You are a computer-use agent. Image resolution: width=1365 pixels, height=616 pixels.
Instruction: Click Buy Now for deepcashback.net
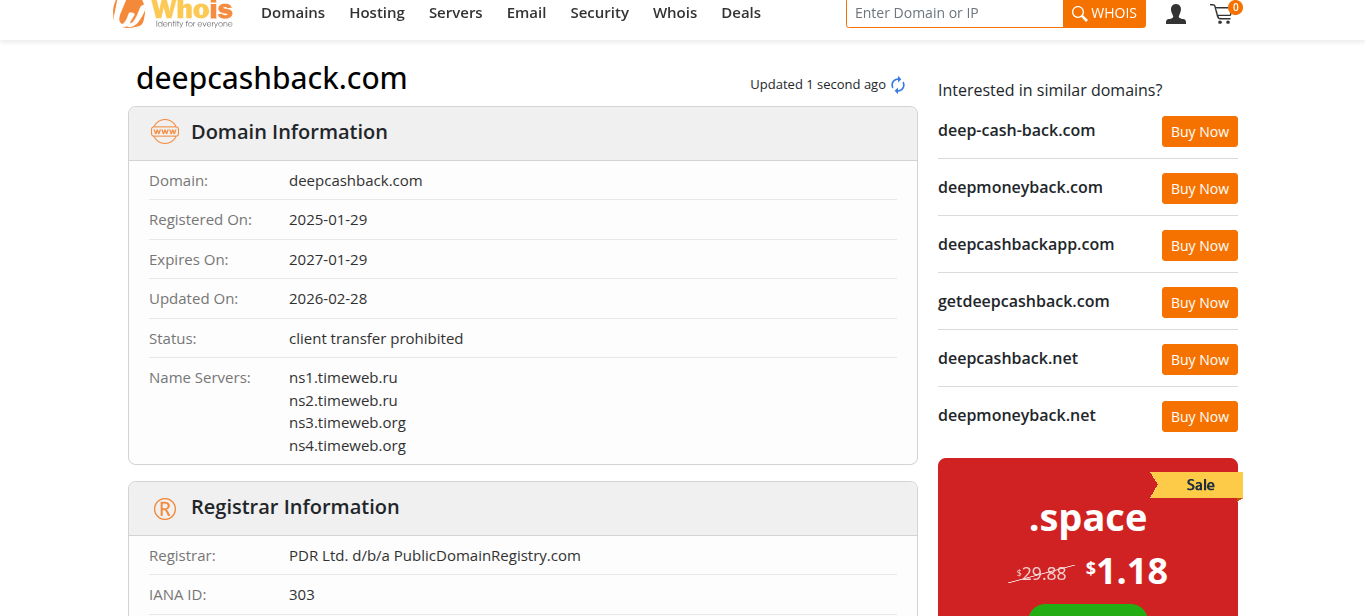coord(1199,360)
